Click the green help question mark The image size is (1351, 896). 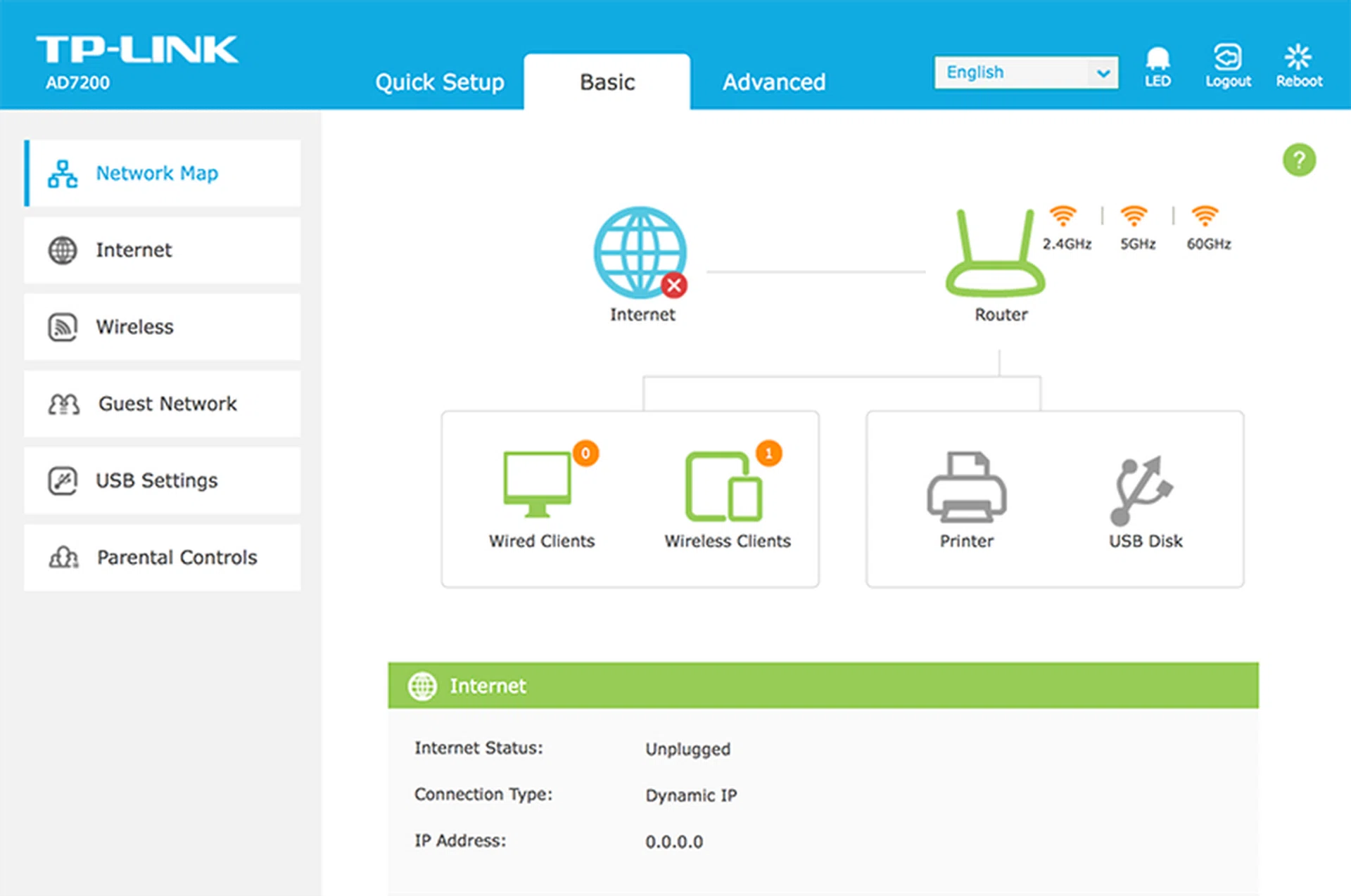pos(1298,160)
